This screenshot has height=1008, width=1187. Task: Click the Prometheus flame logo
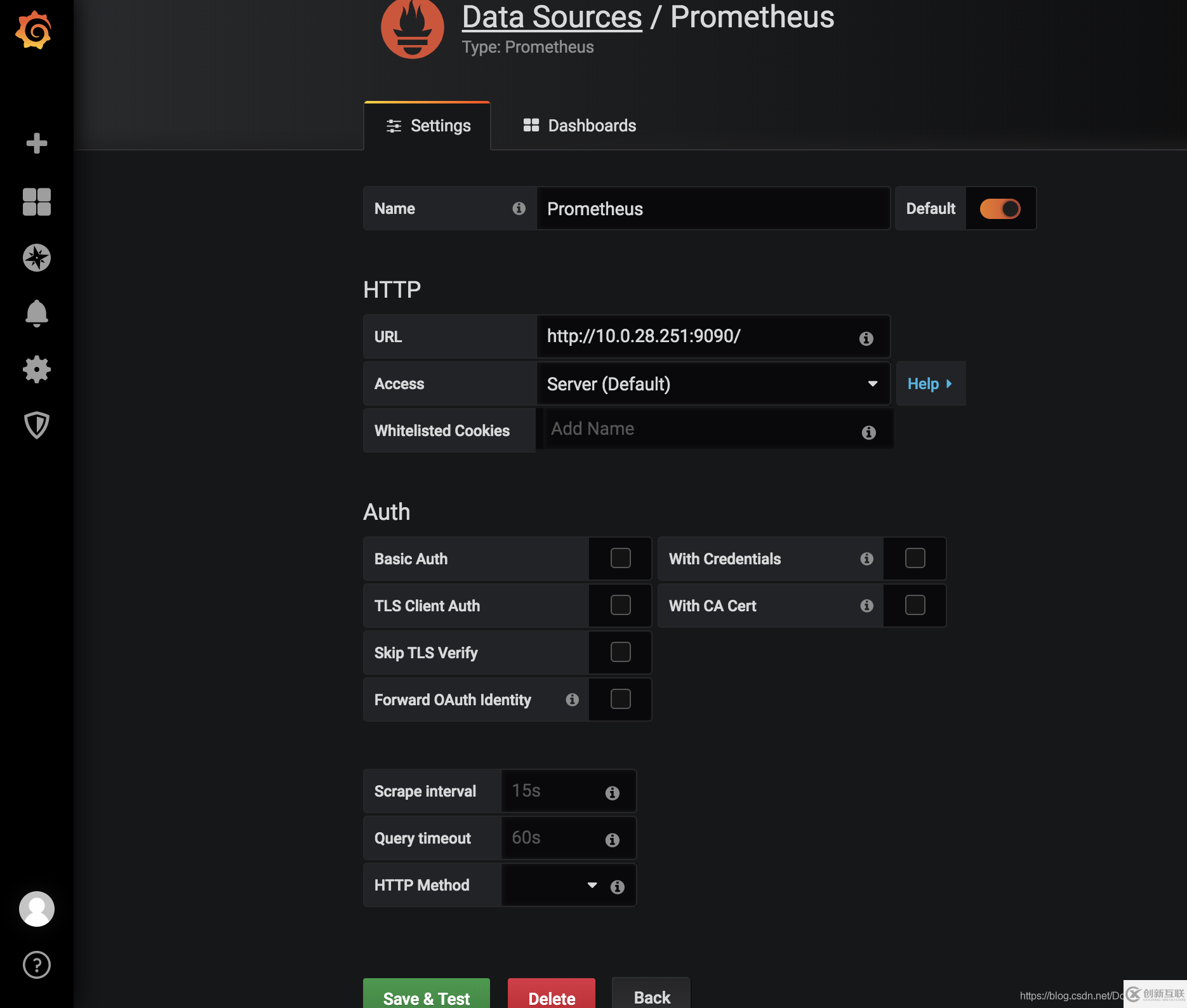pos(413,28)
